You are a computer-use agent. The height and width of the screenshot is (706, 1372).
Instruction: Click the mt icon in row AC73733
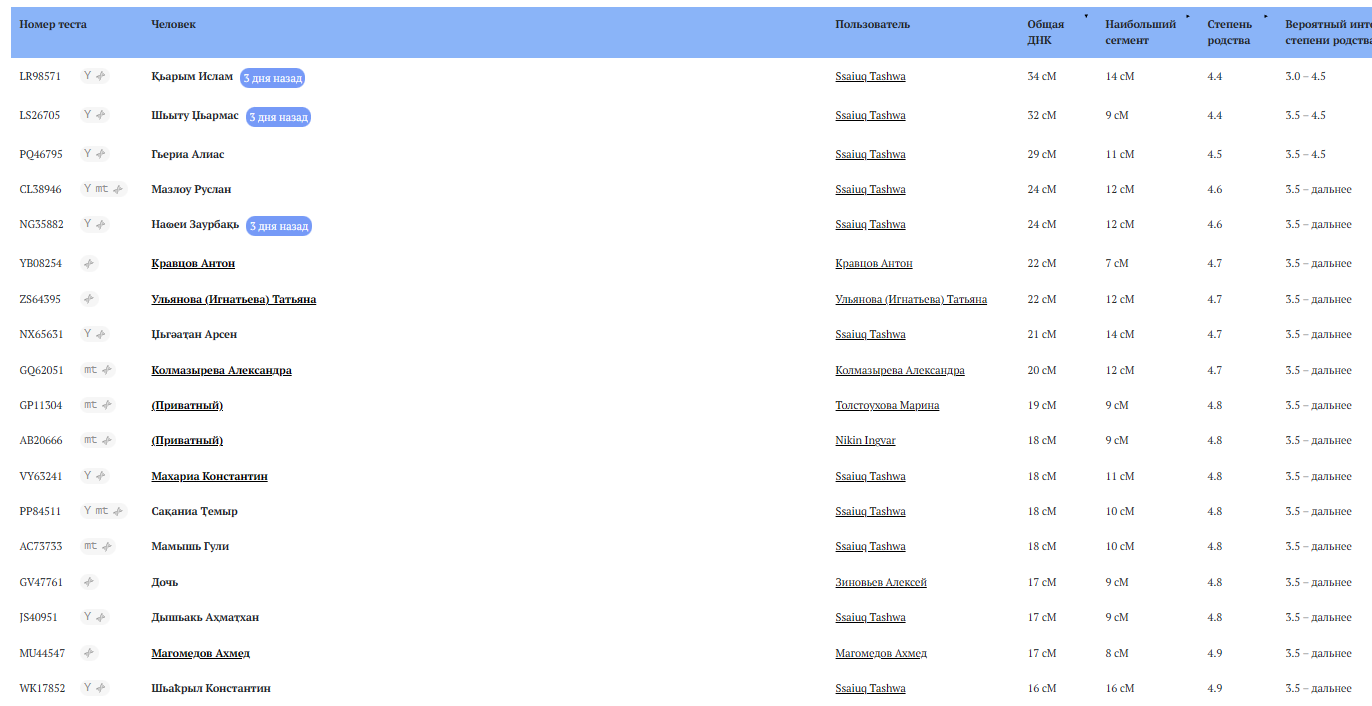pos(91,546)
